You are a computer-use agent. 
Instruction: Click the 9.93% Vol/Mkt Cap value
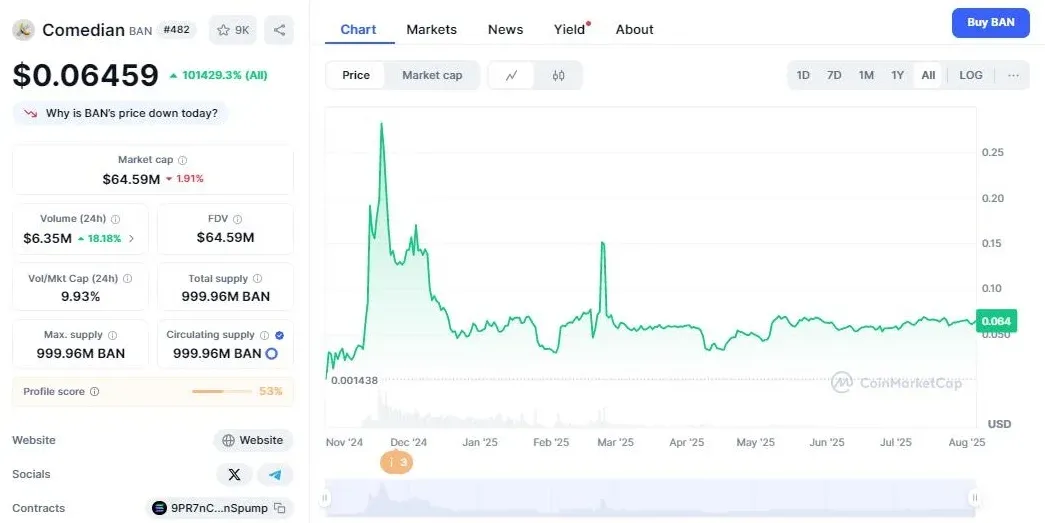point(81,297)
